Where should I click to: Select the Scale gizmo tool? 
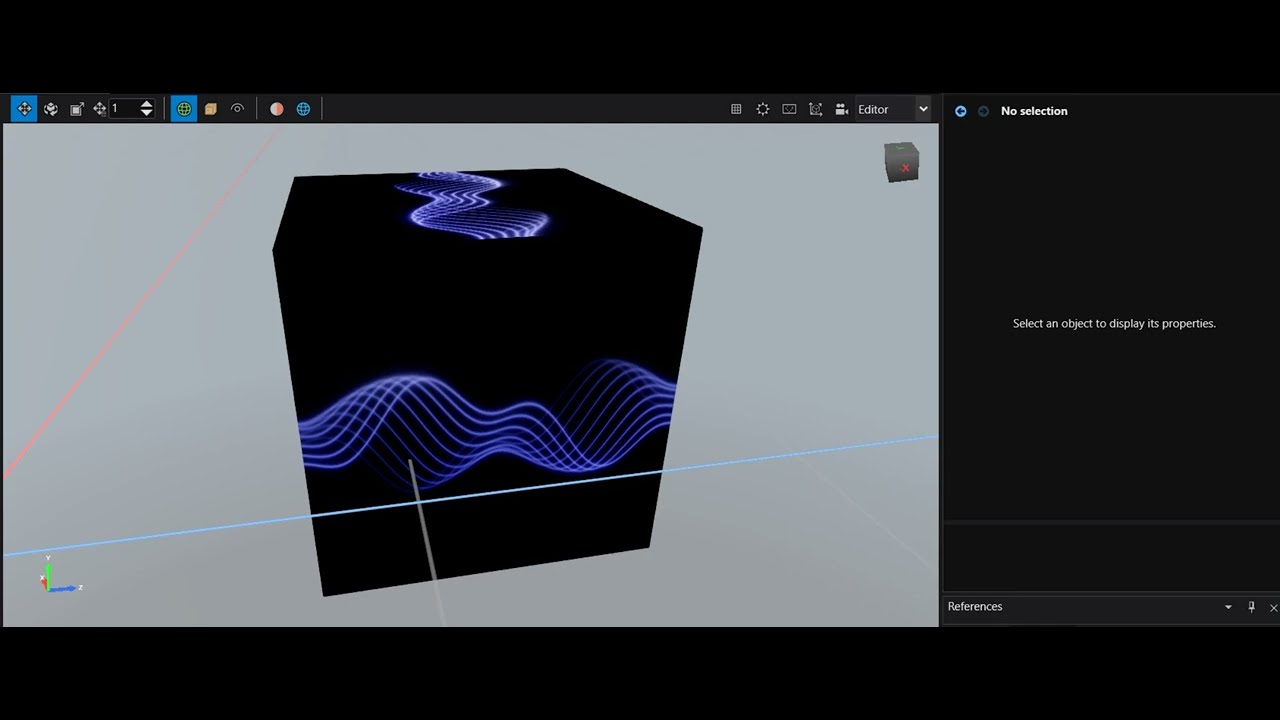[x=76, y=109]
